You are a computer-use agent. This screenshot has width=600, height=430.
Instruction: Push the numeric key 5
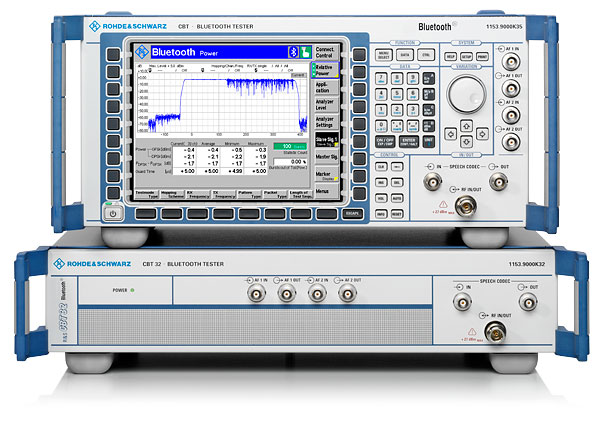point(397,94)
